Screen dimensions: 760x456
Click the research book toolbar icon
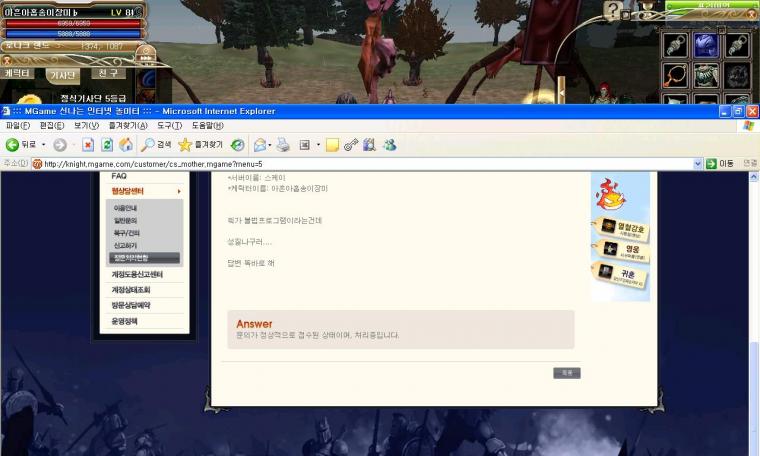coord(370,144)
